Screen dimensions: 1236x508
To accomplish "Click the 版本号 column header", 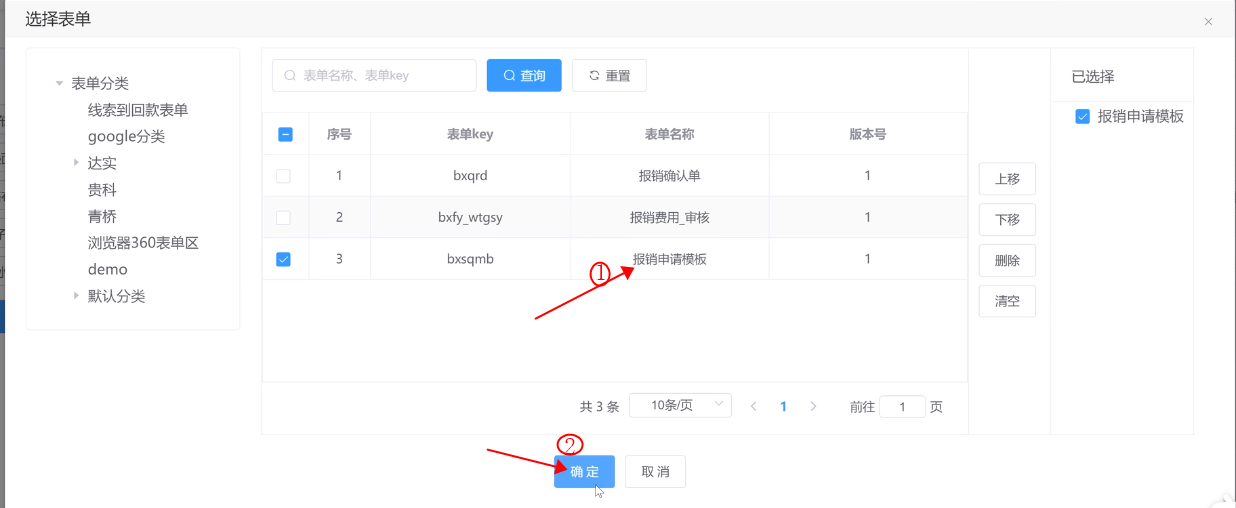I will [868, 134].
